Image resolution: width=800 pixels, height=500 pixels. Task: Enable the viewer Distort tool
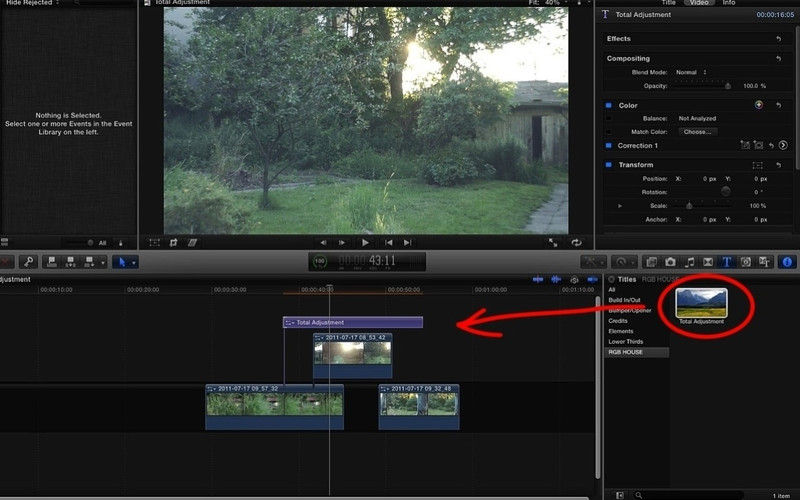click(x=192, y=242)
